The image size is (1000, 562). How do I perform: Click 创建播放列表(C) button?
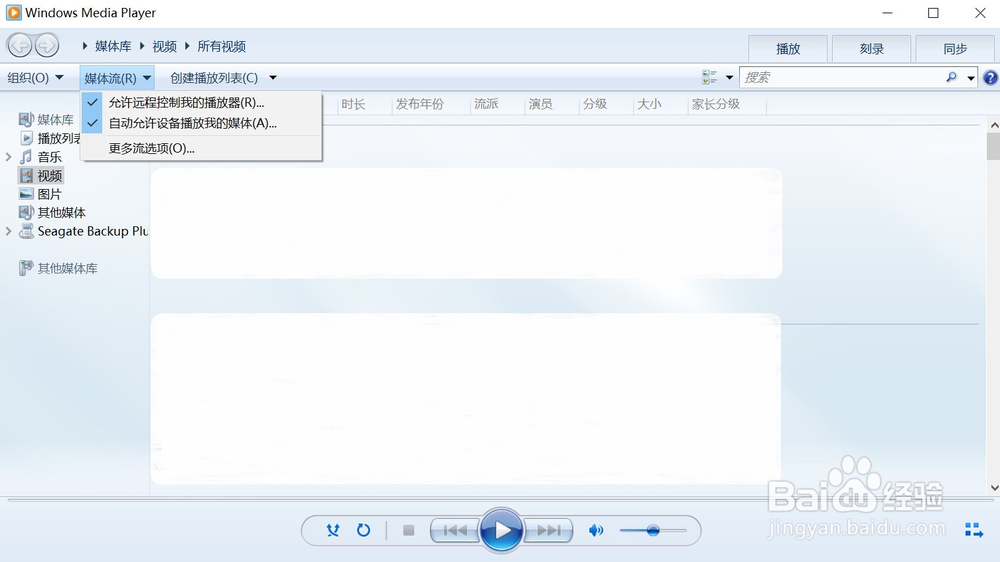(214, 78)
